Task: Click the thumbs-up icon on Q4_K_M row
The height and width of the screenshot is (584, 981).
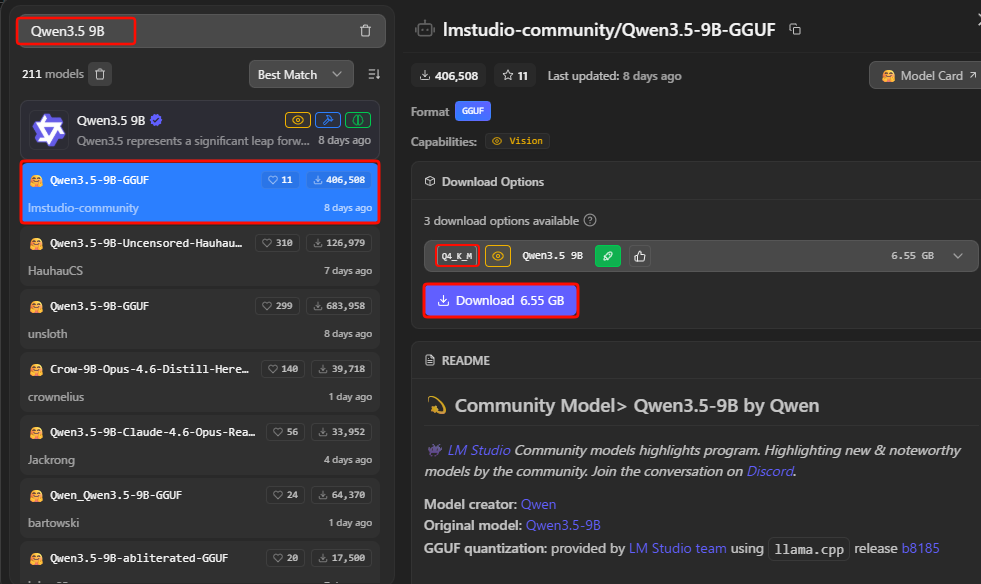Action: pyautogui.click(x=640, y=256)
